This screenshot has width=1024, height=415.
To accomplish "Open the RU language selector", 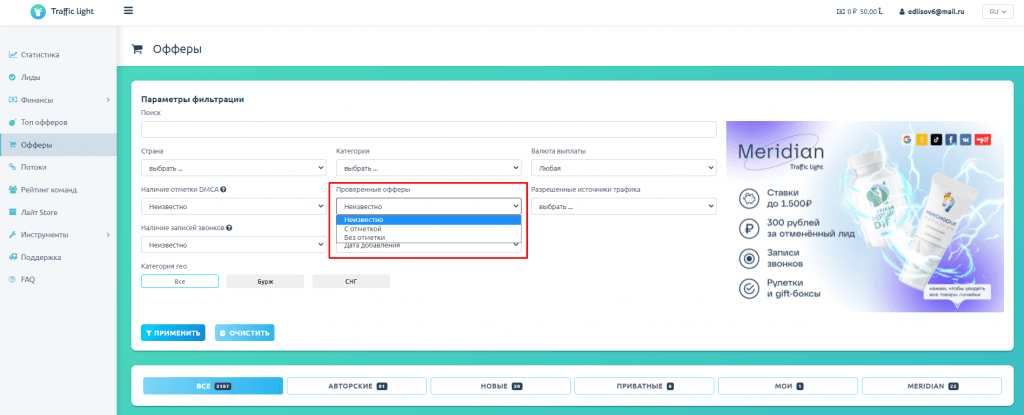I will pos(996,12).
